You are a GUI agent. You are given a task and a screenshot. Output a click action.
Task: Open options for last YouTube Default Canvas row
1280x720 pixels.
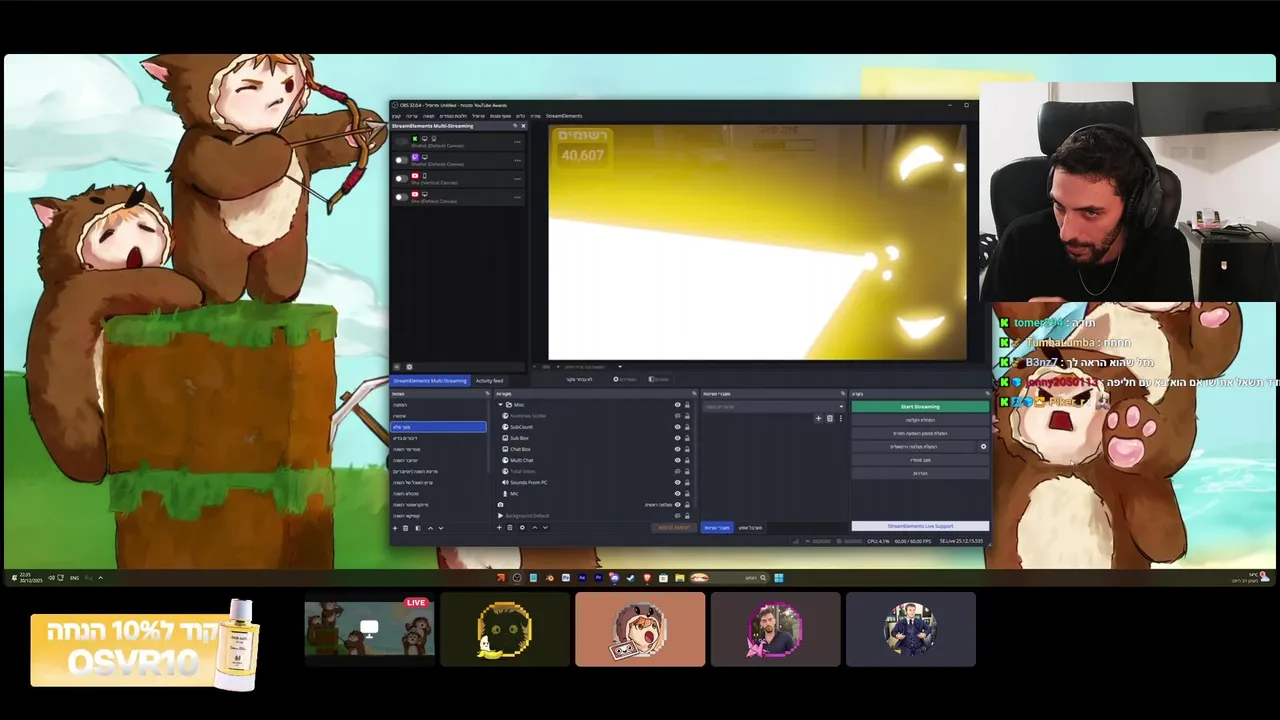517,197
